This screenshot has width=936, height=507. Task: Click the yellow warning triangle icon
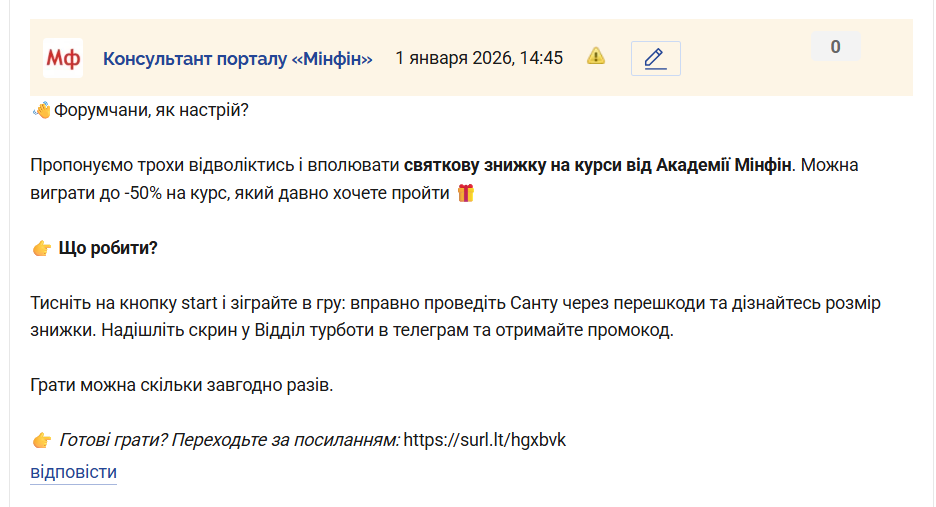pyautogui.click(x=596, y=56)
